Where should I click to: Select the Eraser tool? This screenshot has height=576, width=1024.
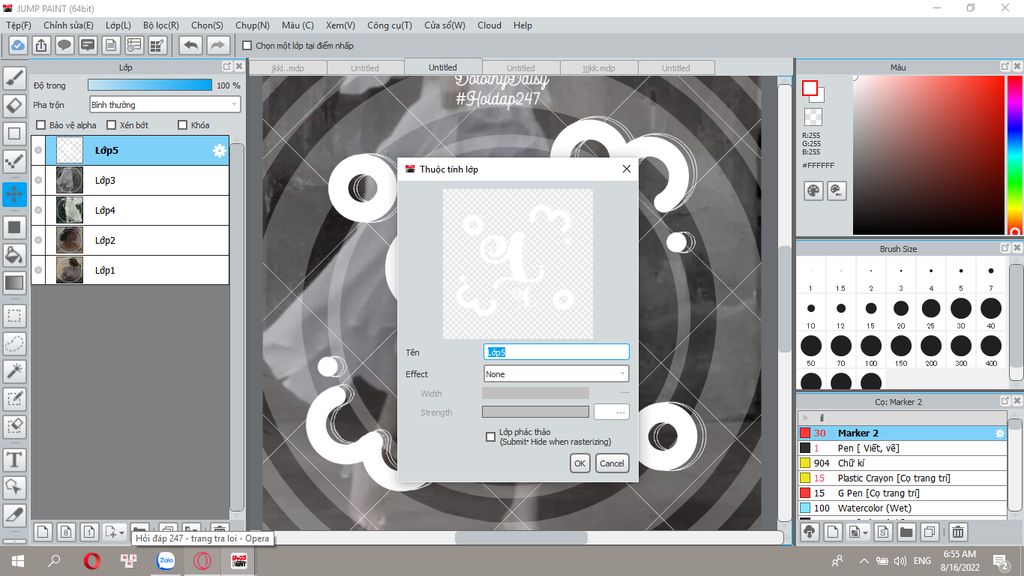pyautogui.click(x=14, y=105)
